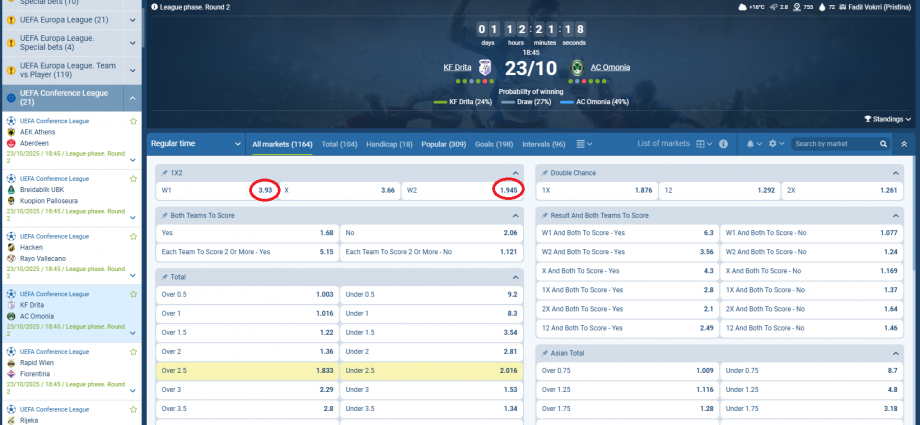Pin the Asian Total market

point(545,353)
